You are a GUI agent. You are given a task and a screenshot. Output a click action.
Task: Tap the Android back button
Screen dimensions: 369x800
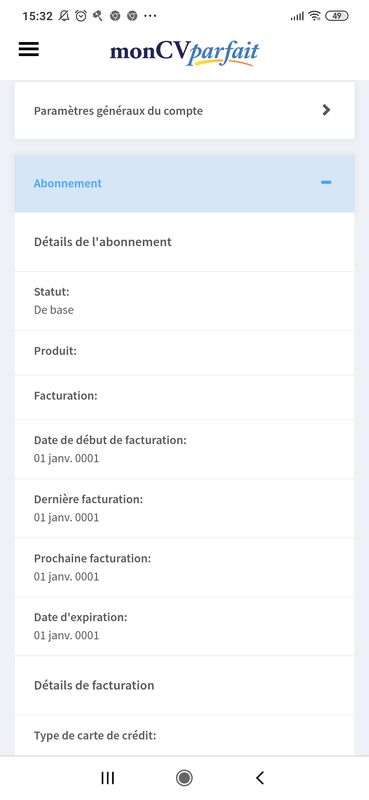(260, 778)
